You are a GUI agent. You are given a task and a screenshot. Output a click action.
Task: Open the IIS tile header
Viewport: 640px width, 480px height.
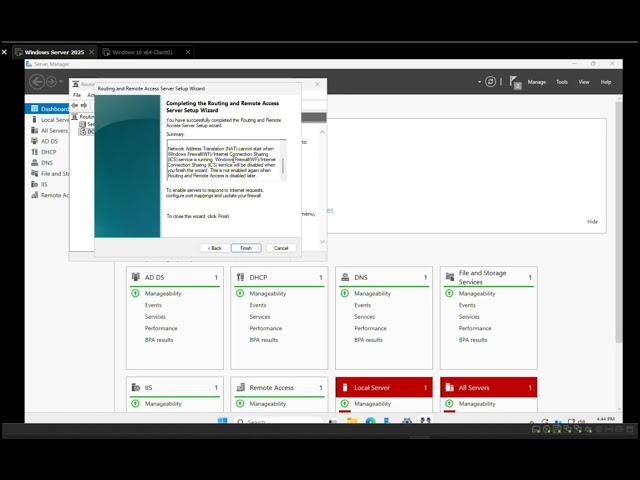175,387
